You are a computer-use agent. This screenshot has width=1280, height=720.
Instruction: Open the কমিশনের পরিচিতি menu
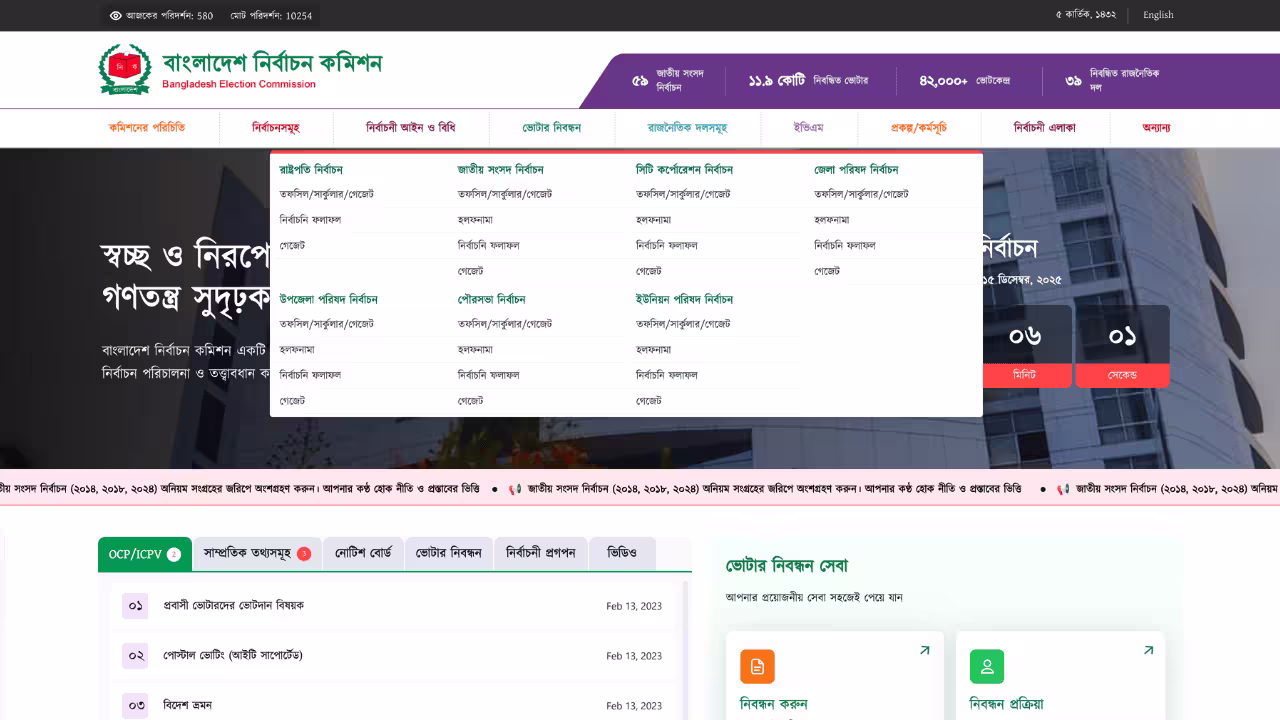tap(147, 128)
